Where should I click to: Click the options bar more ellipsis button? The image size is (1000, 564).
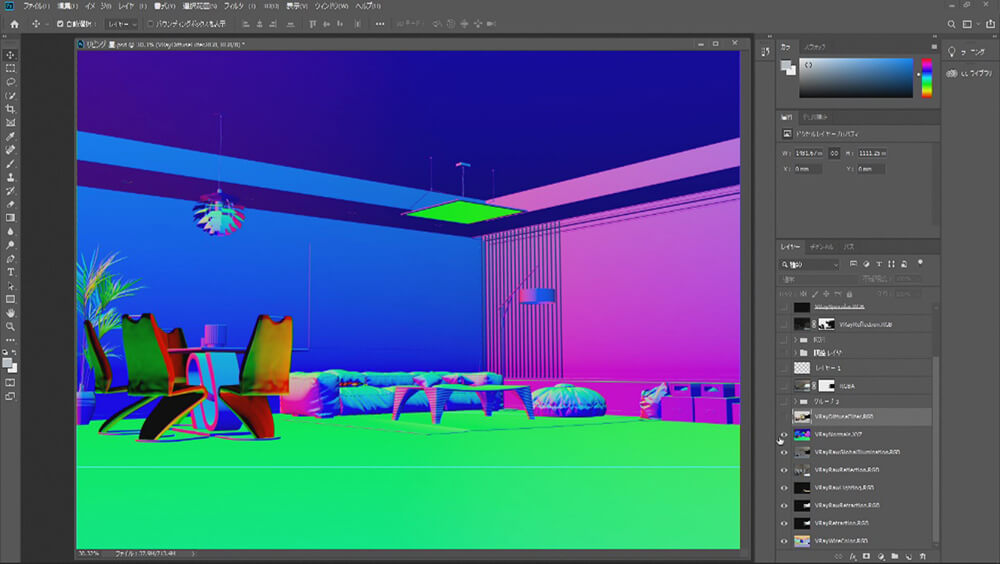(x=380, y=24)
